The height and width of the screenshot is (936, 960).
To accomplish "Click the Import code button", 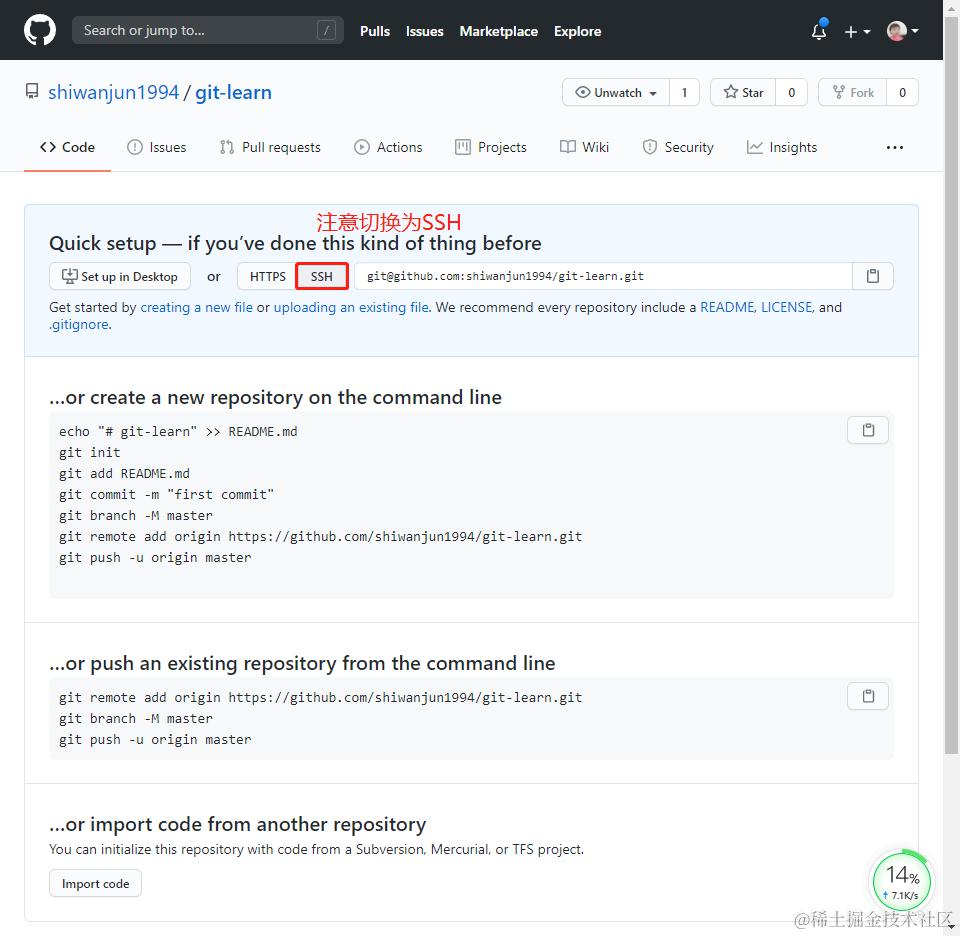I will [96, 884].
